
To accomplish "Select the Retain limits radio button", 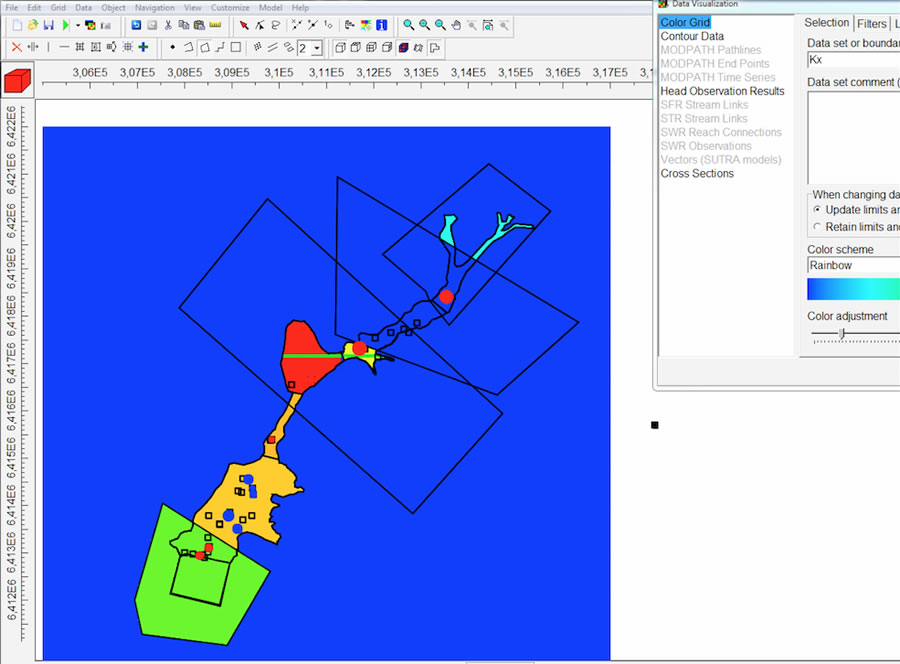I will 817,227.
